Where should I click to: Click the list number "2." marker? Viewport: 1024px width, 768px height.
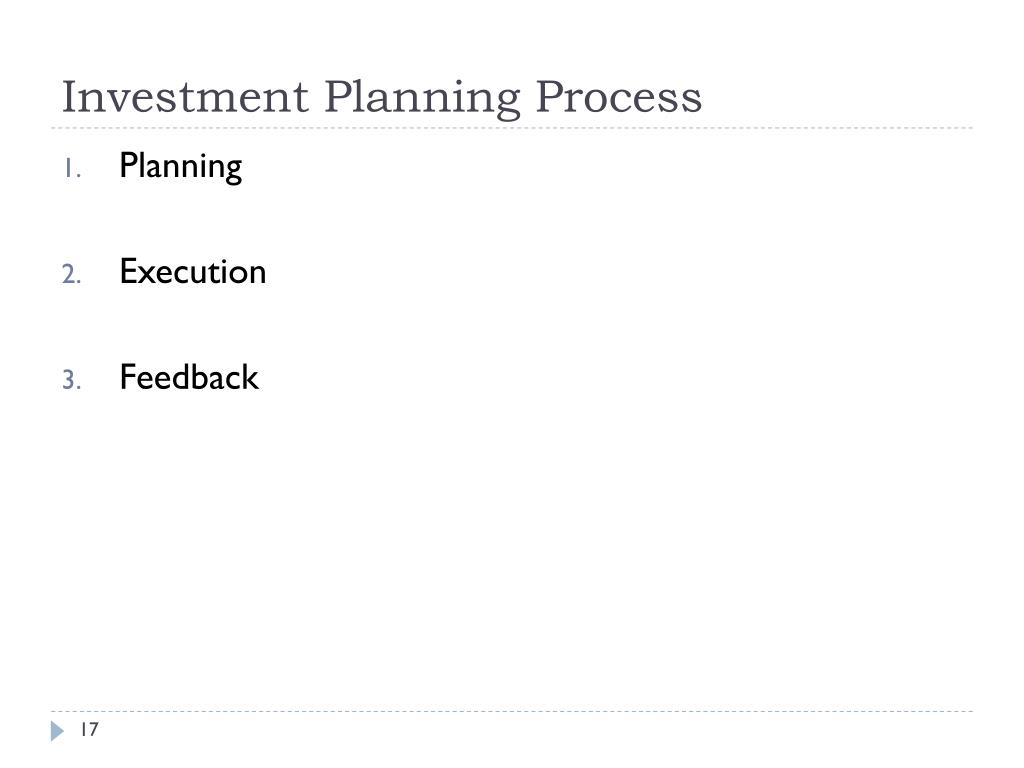point(72,274)
